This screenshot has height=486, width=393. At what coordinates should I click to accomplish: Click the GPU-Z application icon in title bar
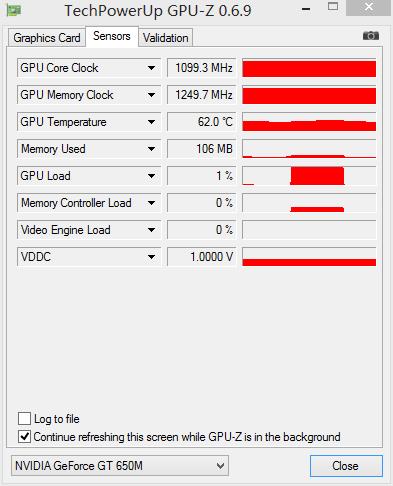pos(14,10)
